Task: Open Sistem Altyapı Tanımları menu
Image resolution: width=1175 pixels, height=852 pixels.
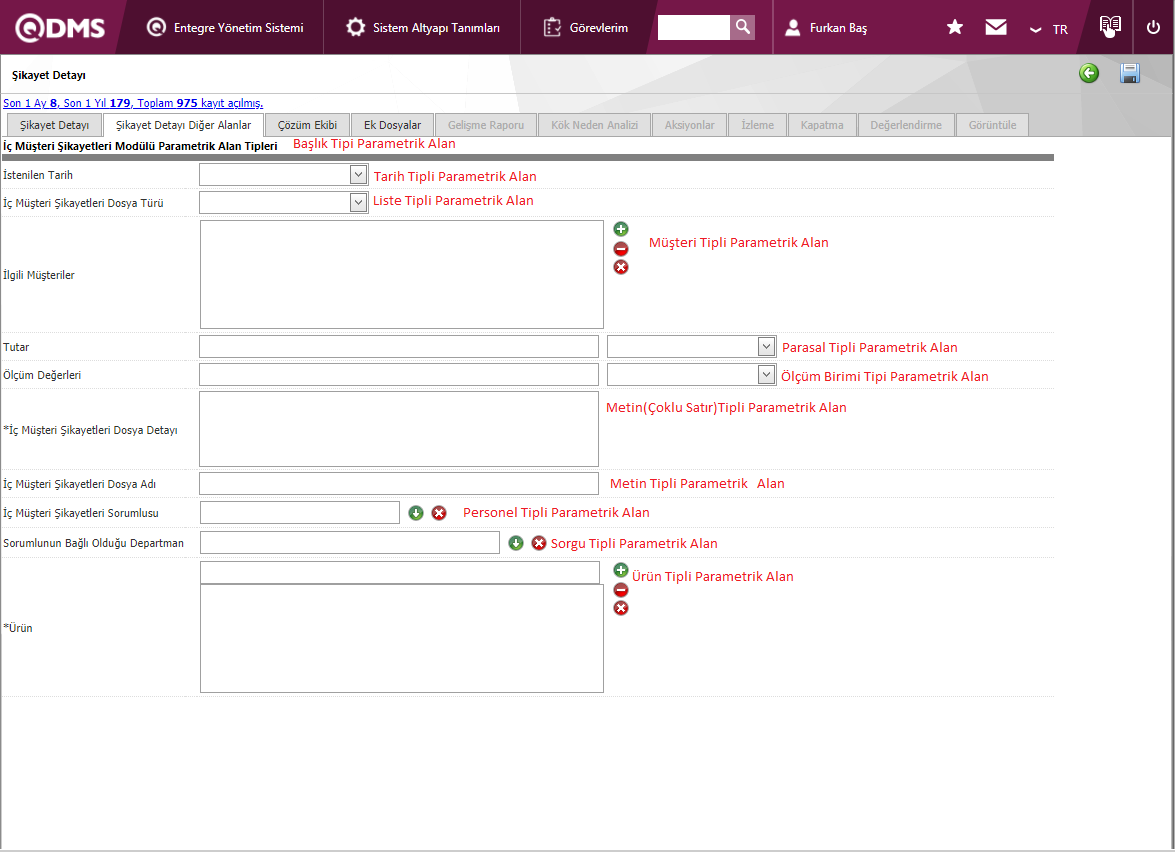Action: 423,28
